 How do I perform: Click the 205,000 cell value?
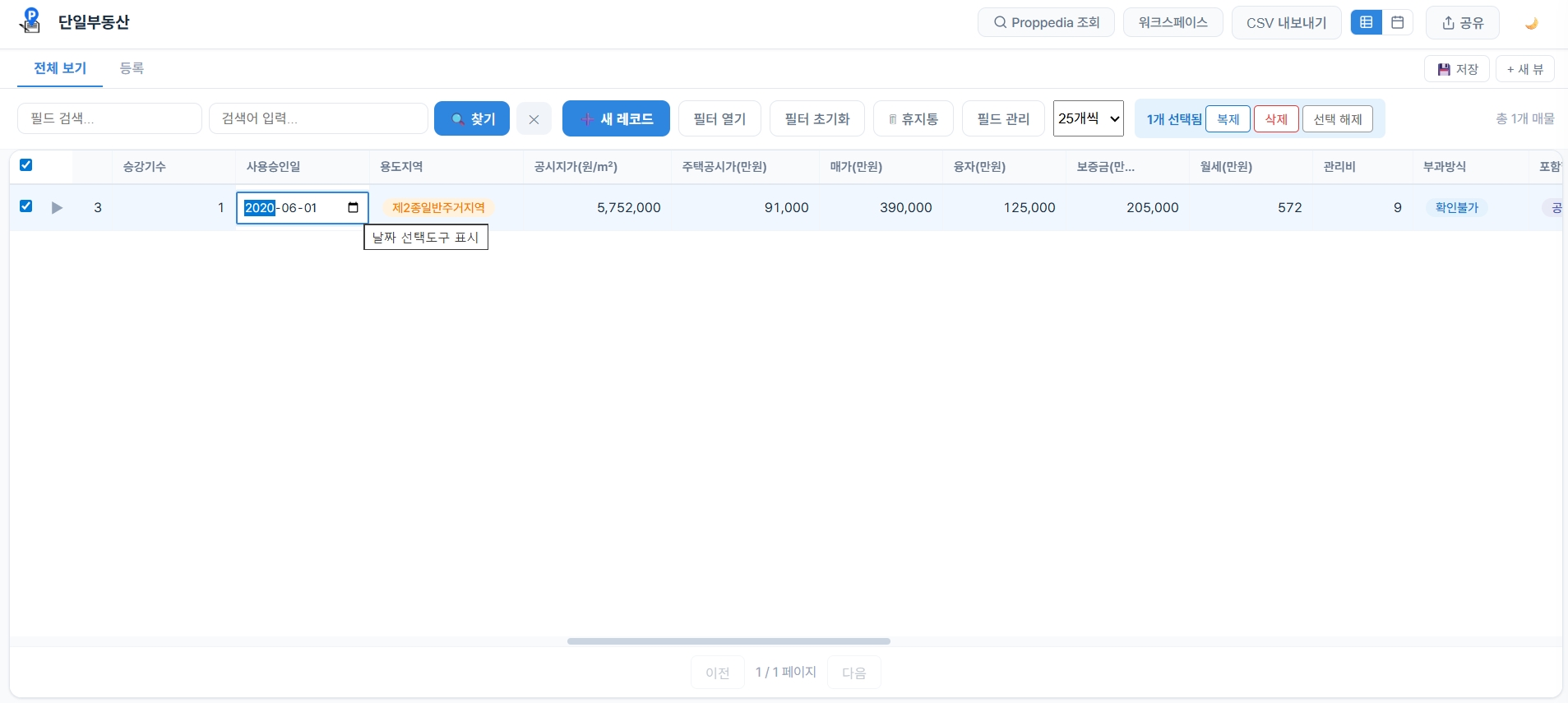[x=1153, y=207]
